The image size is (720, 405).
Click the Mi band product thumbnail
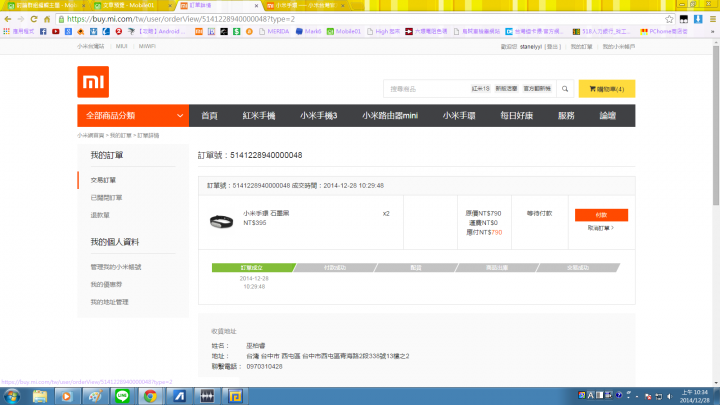221,222
